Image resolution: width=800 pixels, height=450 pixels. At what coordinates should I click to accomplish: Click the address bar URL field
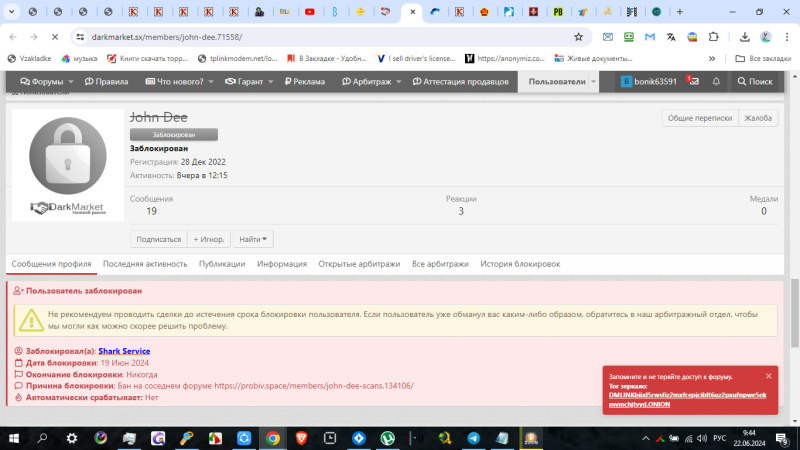click(327, 37)
